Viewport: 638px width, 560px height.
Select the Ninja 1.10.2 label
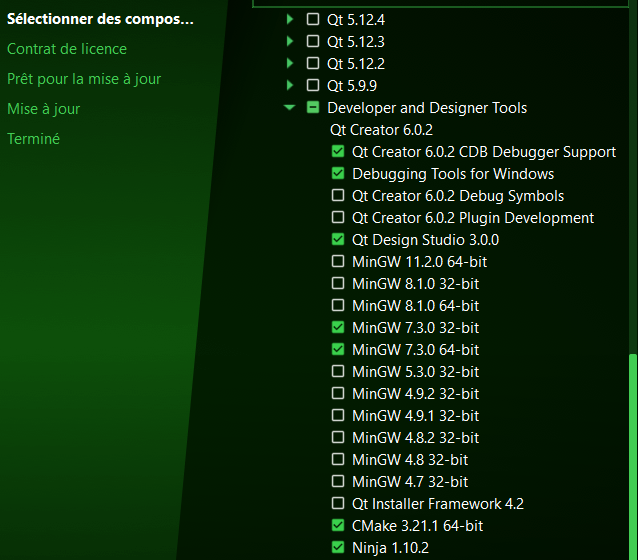[x=391, y=548]
